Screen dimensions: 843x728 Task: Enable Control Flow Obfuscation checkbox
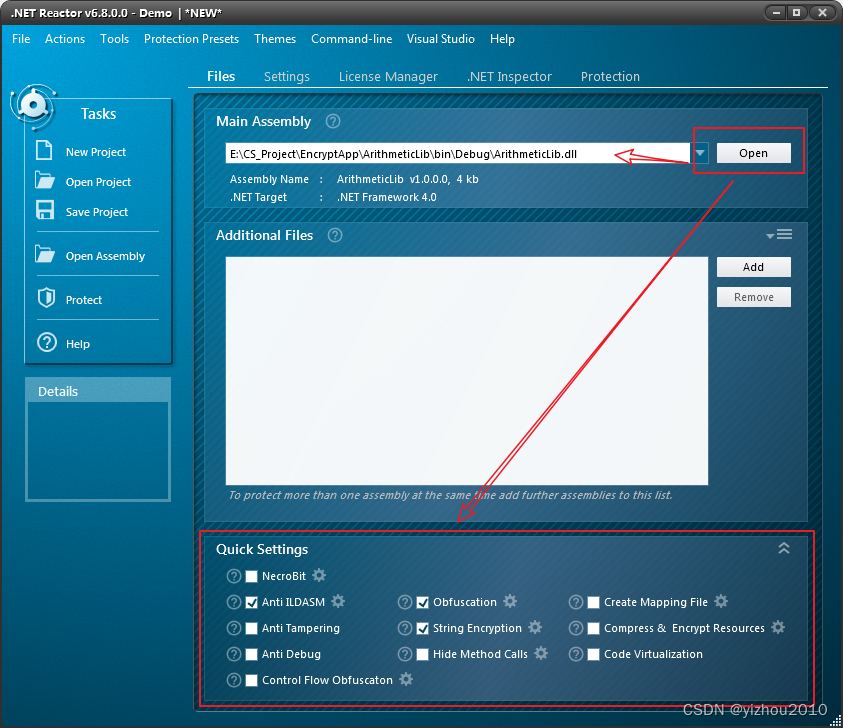click(251, 680)
